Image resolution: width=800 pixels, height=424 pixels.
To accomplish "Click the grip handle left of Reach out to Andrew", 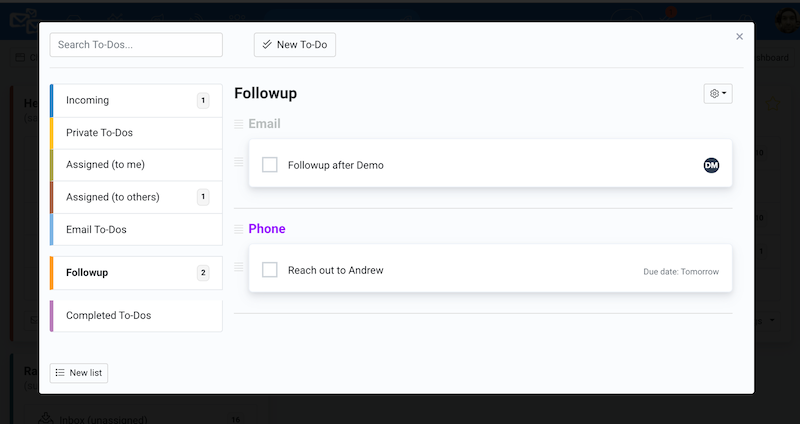I will click(238, 267).
